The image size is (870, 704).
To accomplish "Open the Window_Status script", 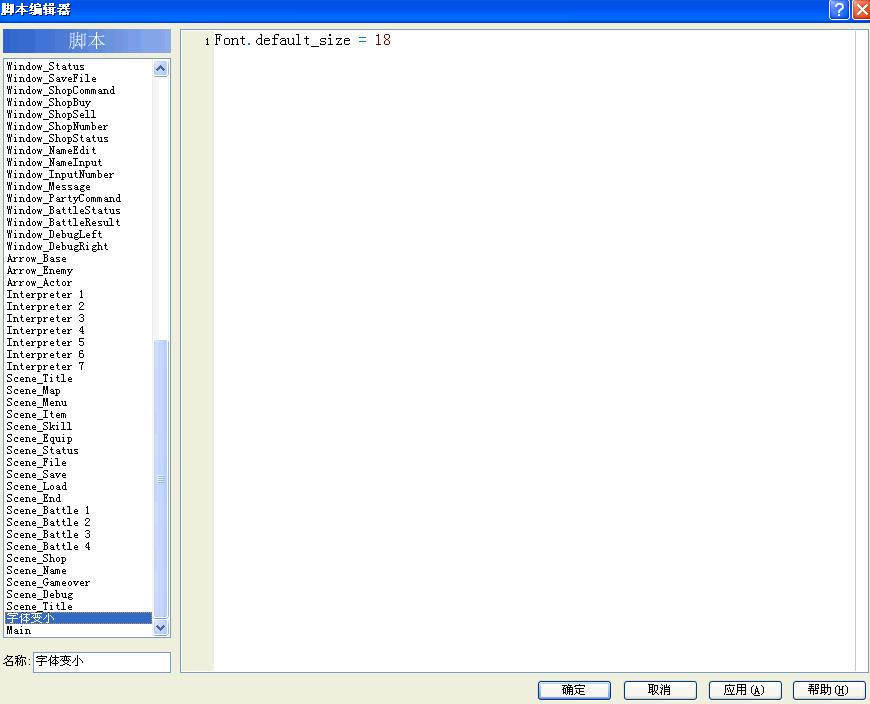I will 78,67.
